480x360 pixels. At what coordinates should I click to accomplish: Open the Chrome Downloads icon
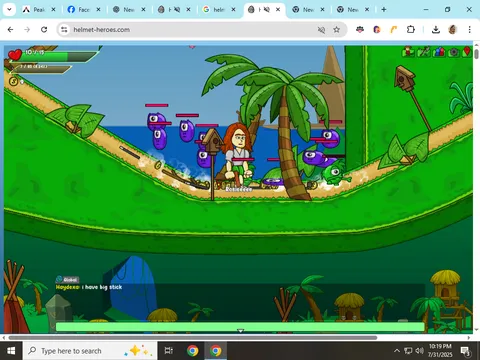[435, 30]
